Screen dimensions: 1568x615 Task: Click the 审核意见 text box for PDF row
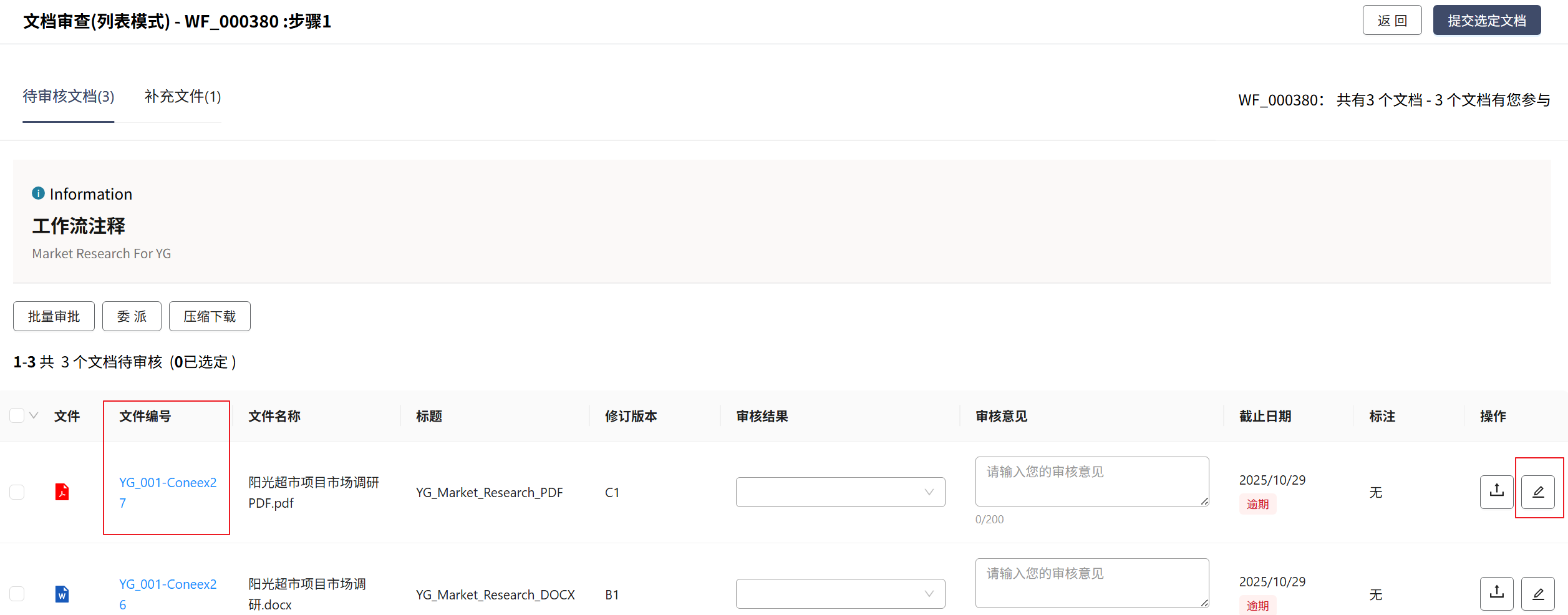coord(1091,481)
